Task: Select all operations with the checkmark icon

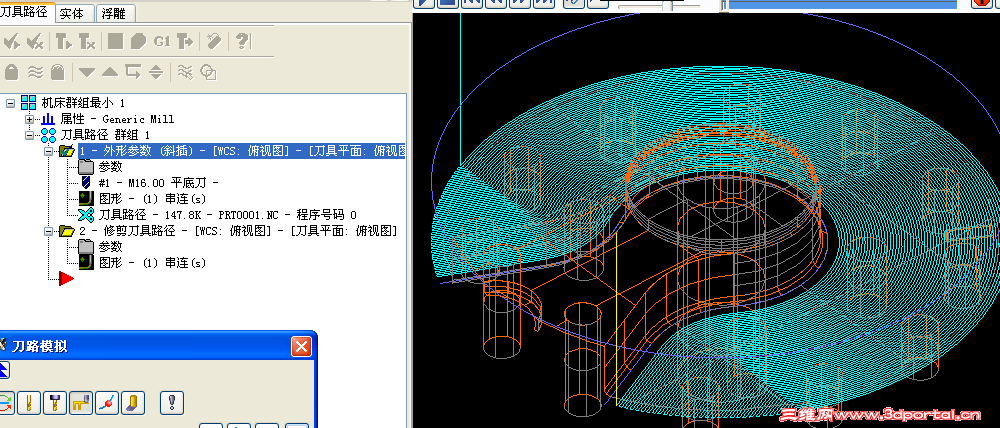Action: [x=11, y=43]
